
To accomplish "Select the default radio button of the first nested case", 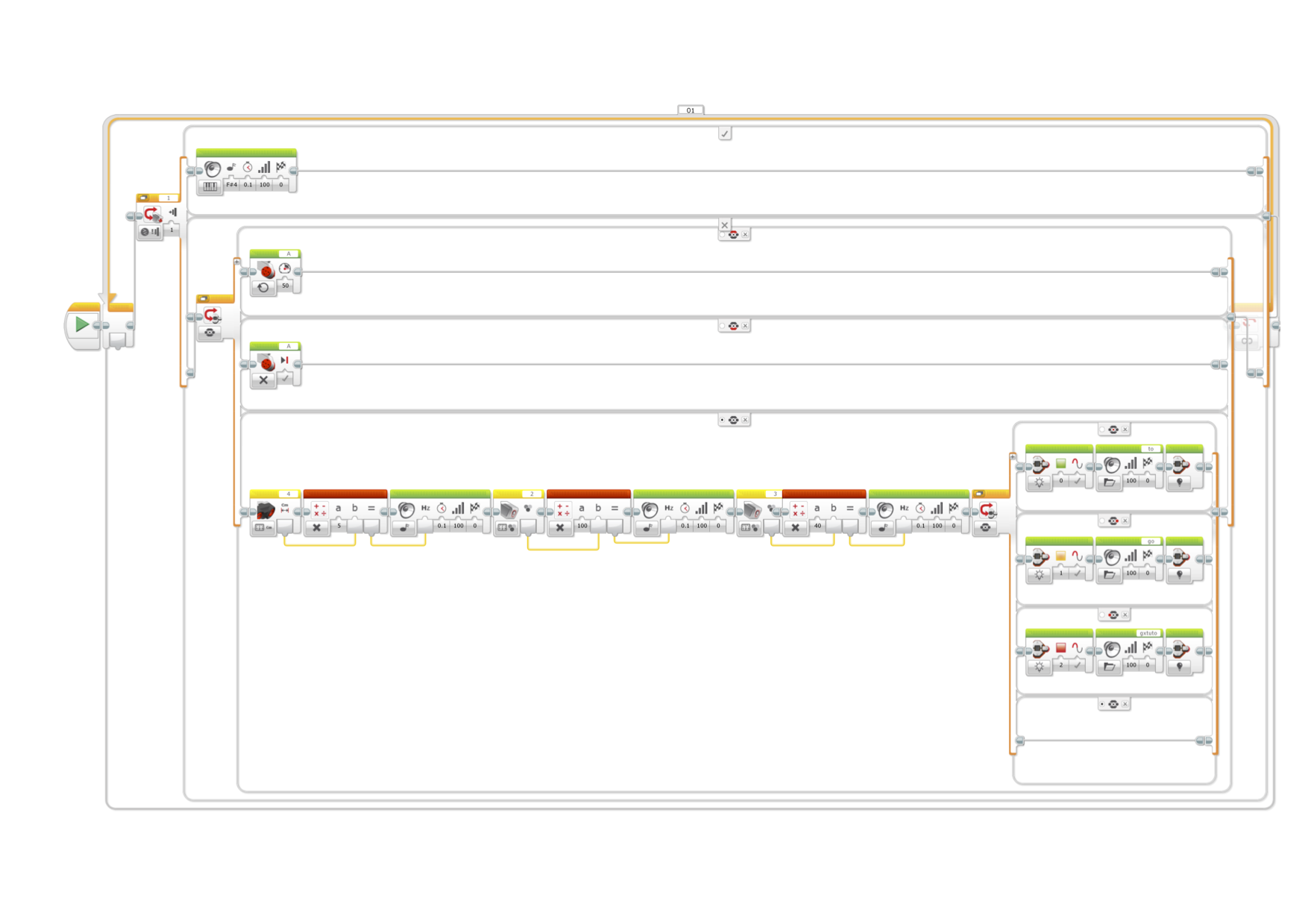I will point(1102,430).
